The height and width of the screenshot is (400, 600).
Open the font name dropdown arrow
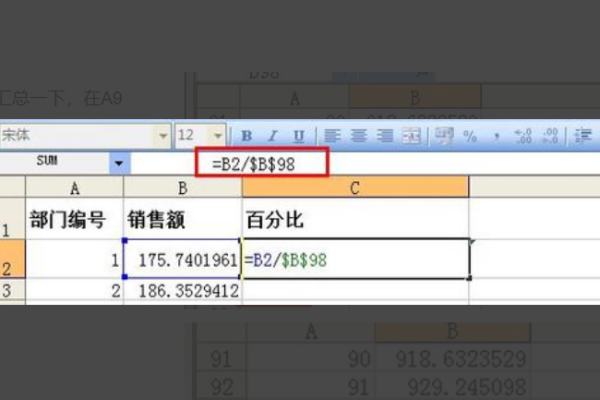tap(163, 136)
